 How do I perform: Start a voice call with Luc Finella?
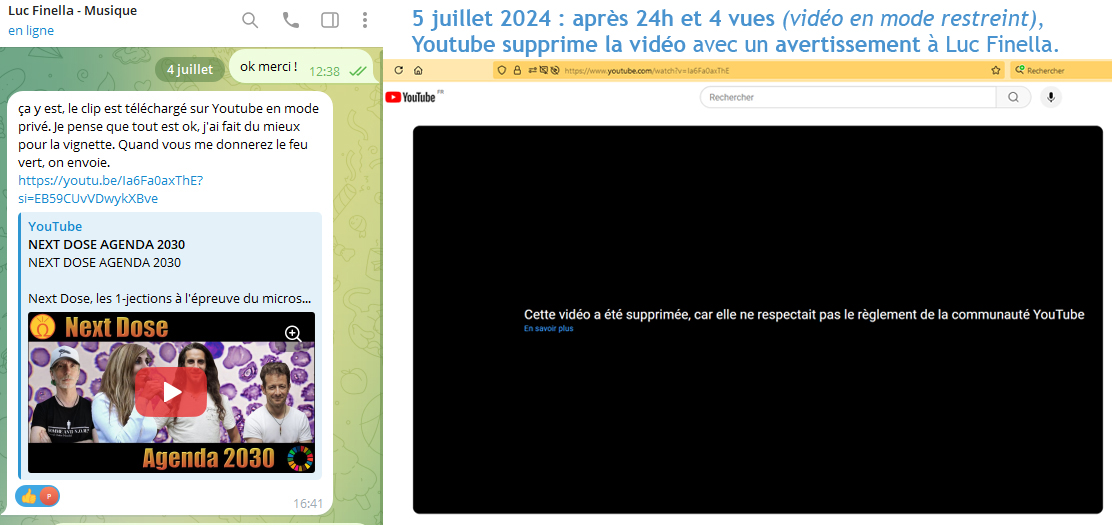tap(291, 20)
